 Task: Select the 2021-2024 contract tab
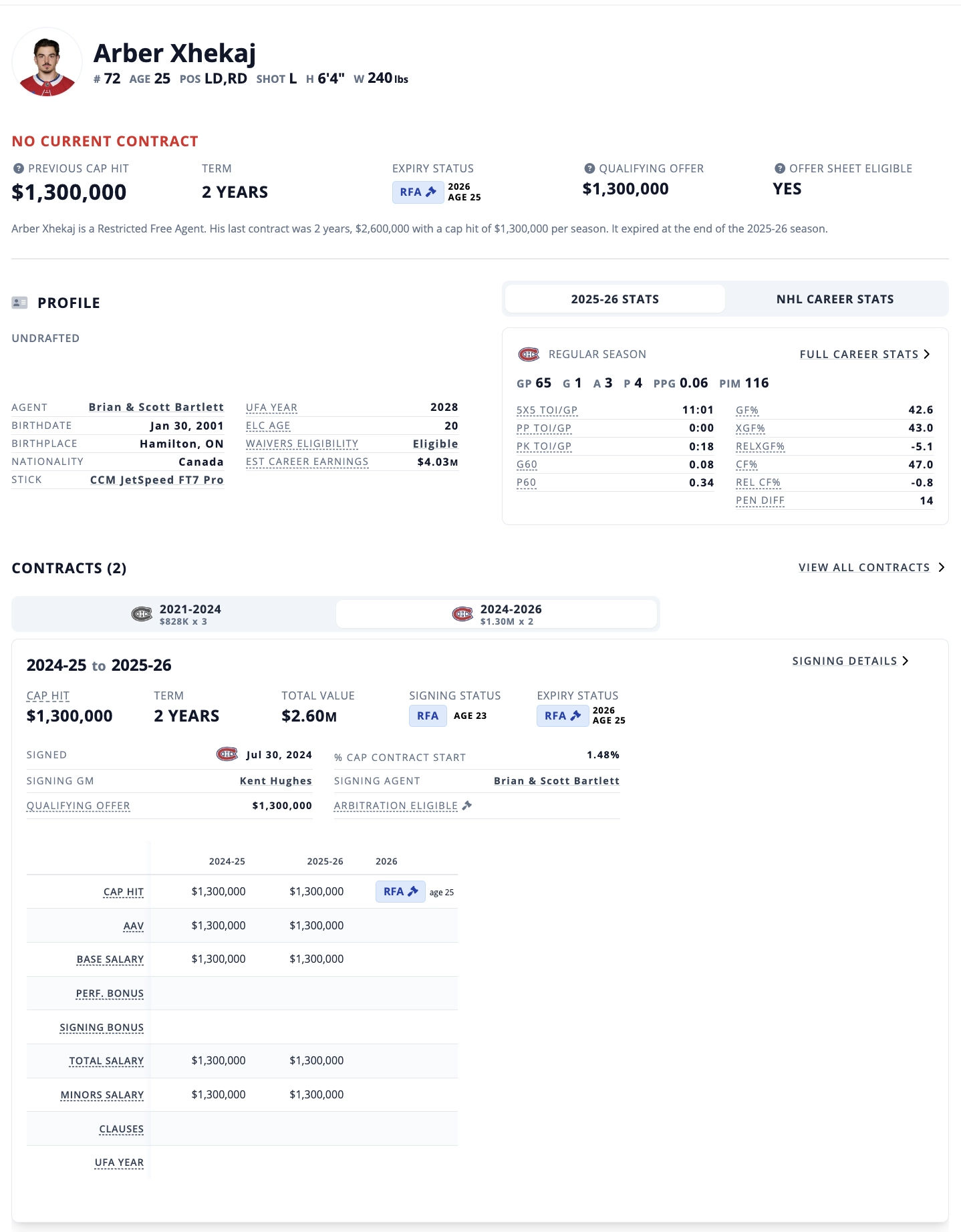point(175,614)
